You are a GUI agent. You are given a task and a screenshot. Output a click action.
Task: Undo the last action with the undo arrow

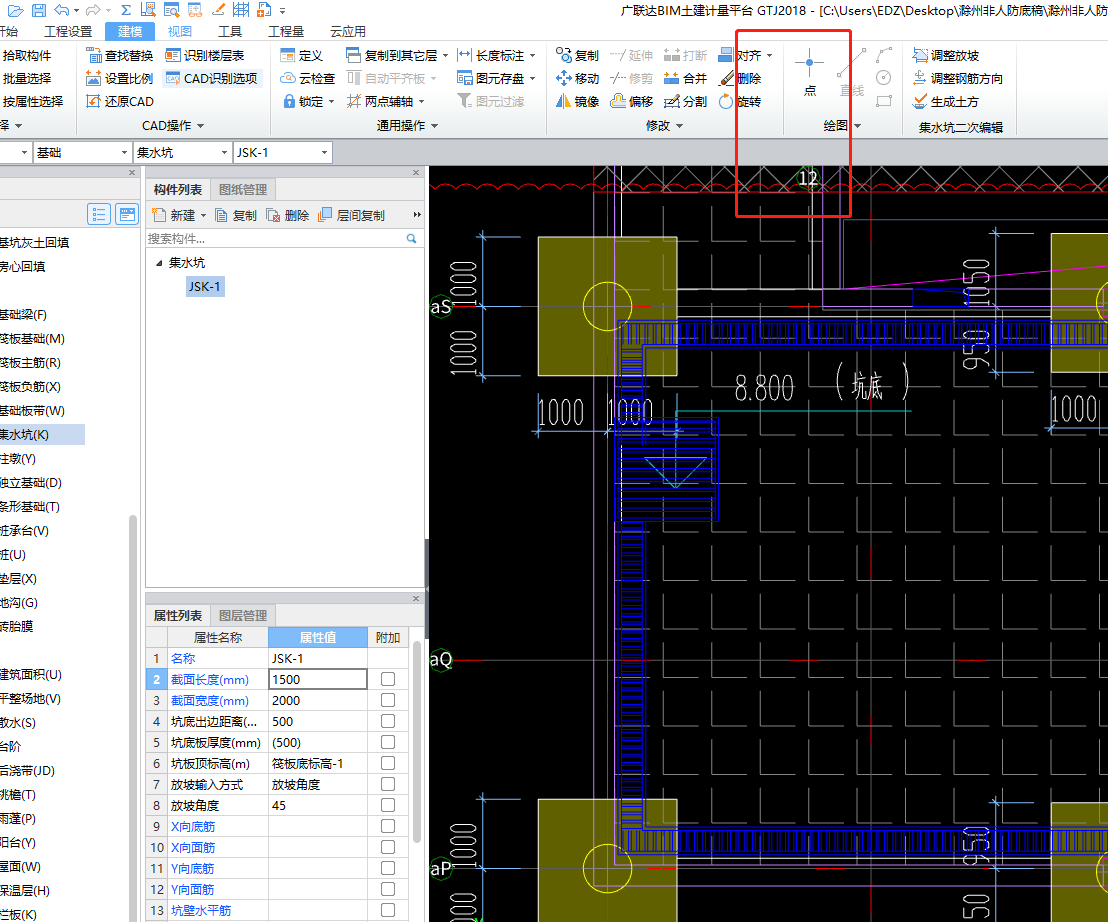click(x=62, y=10)
